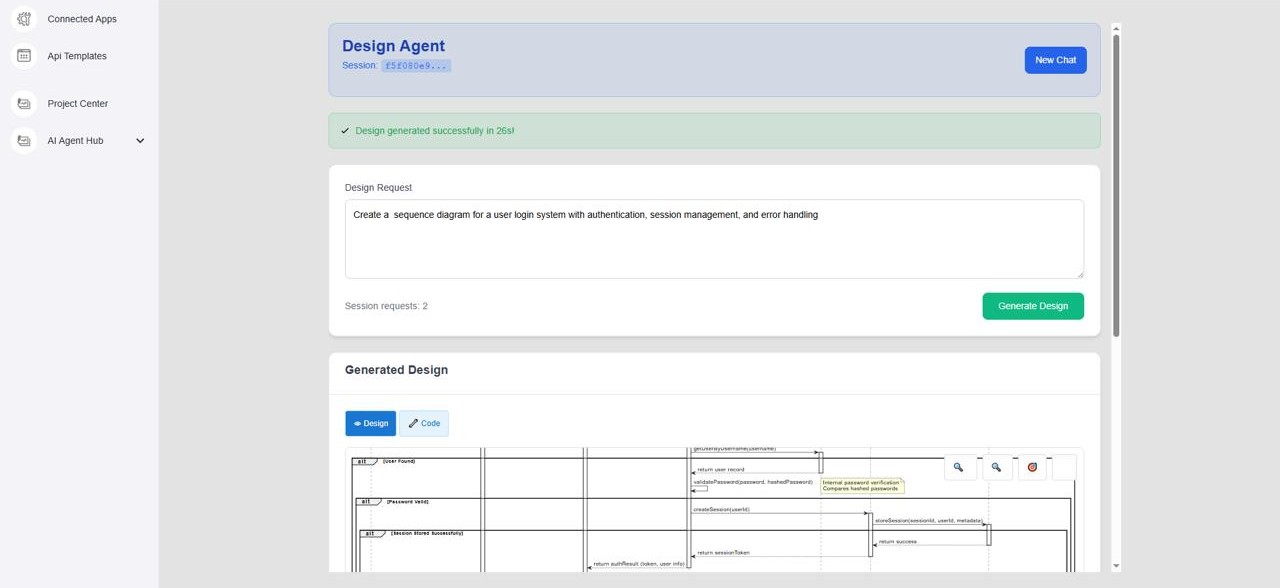The image size is (1280, 588).
Task: Click the scrollbar up arrow
Action: coord(1116,28)
